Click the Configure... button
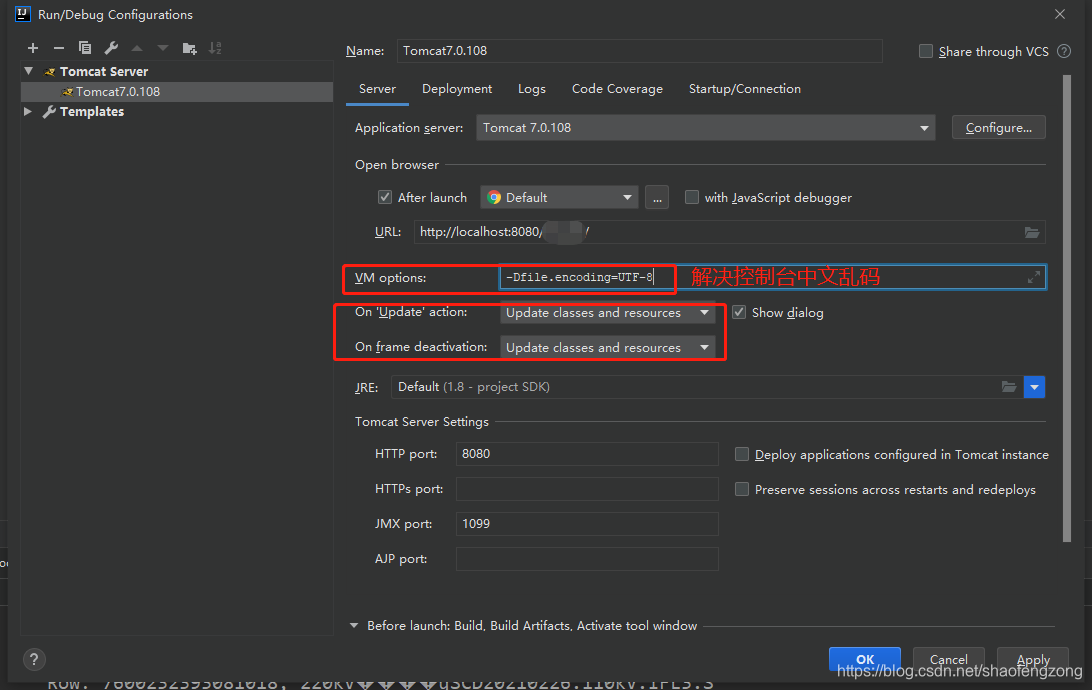Viewport: 1092px width, 690px height. tap(999, 127)
